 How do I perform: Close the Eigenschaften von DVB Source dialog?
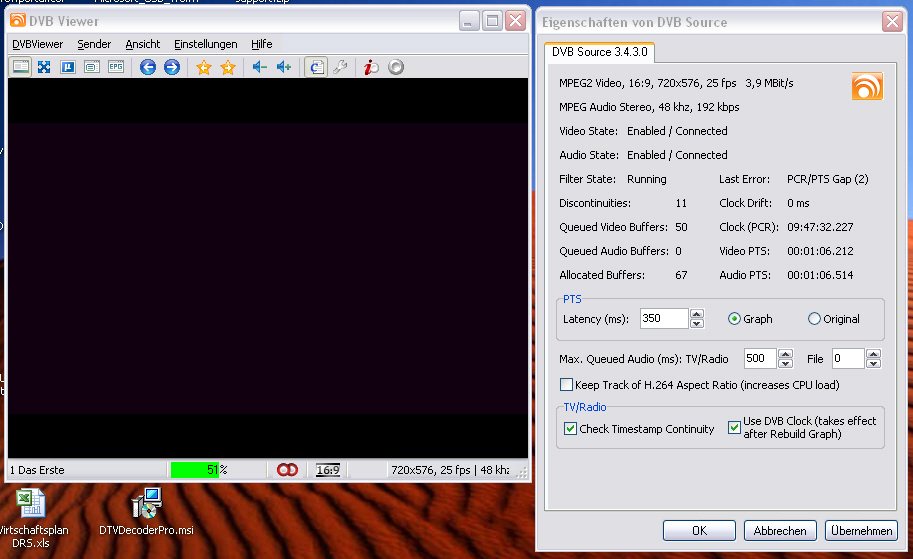pyautogui.click(x=892, y=22)
